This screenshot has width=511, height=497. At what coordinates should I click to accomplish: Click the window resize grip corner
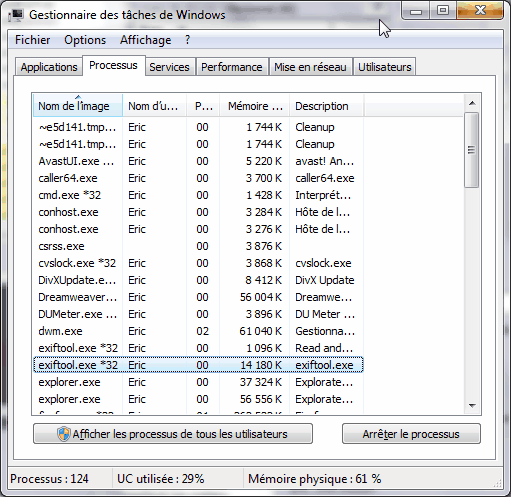[x=497, y=484]
